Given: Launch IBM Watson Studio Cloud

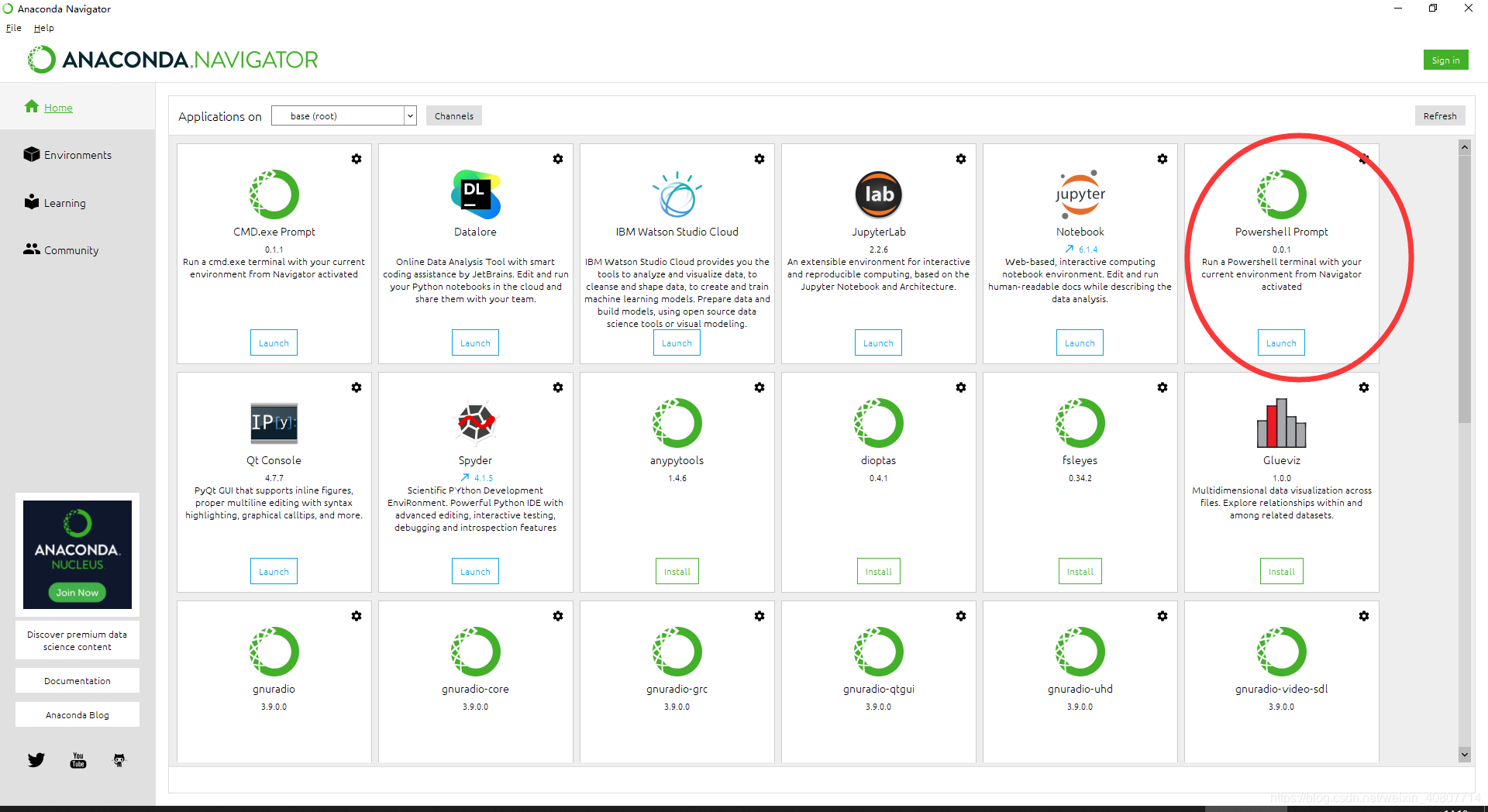Looking at the screenshot, I should click(677, 343).
